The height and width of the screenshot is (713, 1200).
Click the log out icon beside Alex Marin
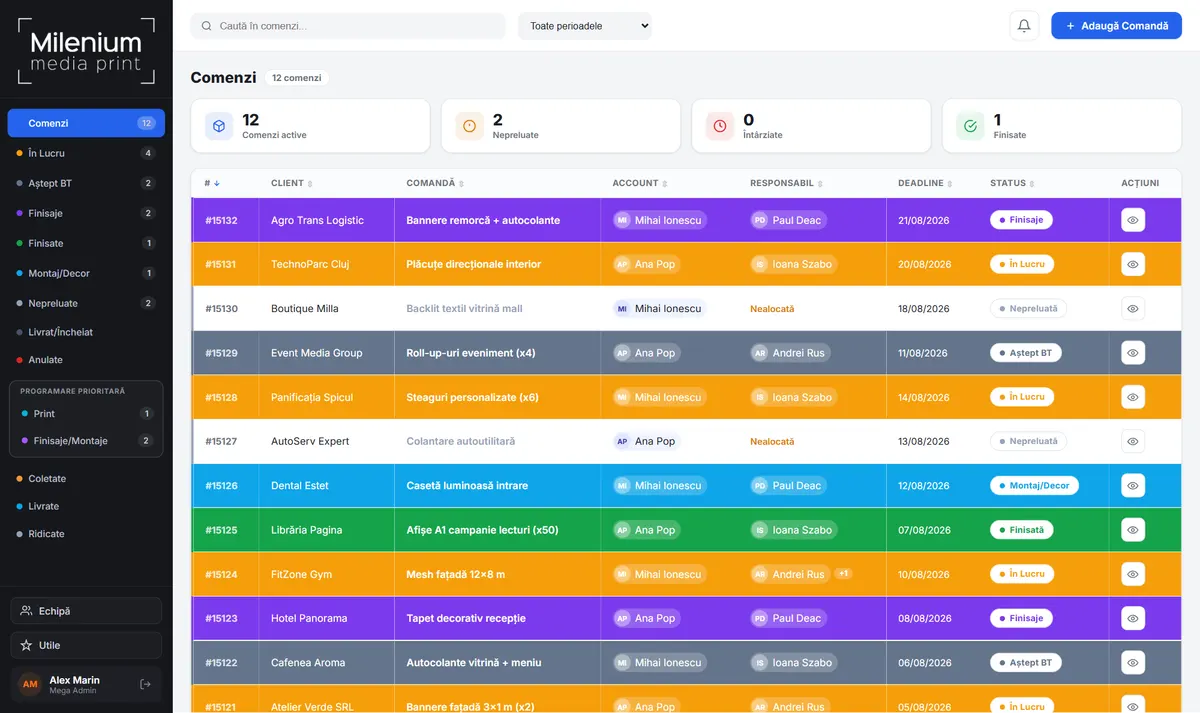(x=145, y=684)
